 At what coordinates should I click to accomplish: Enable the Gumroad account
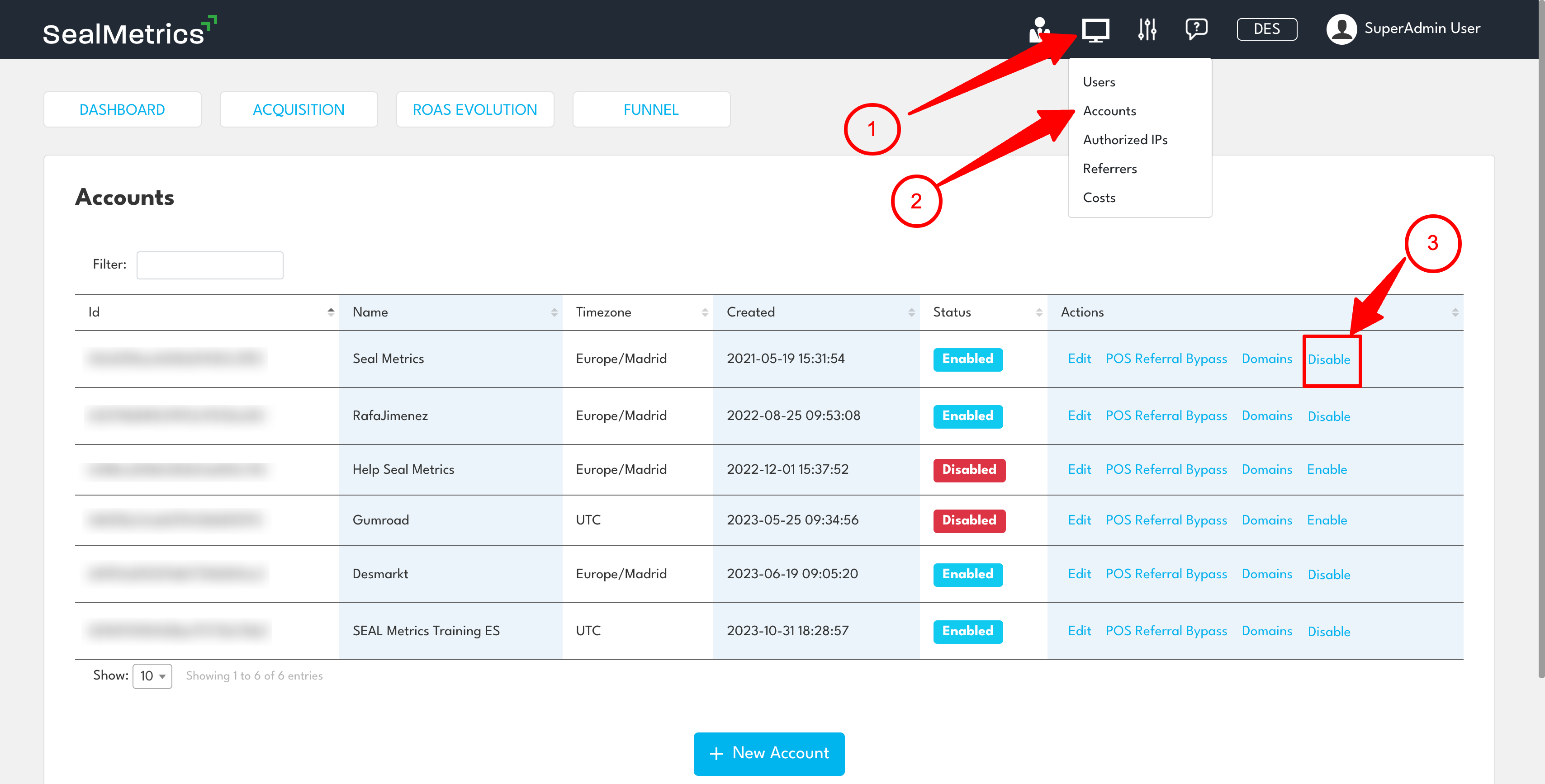pos(1327,520)
